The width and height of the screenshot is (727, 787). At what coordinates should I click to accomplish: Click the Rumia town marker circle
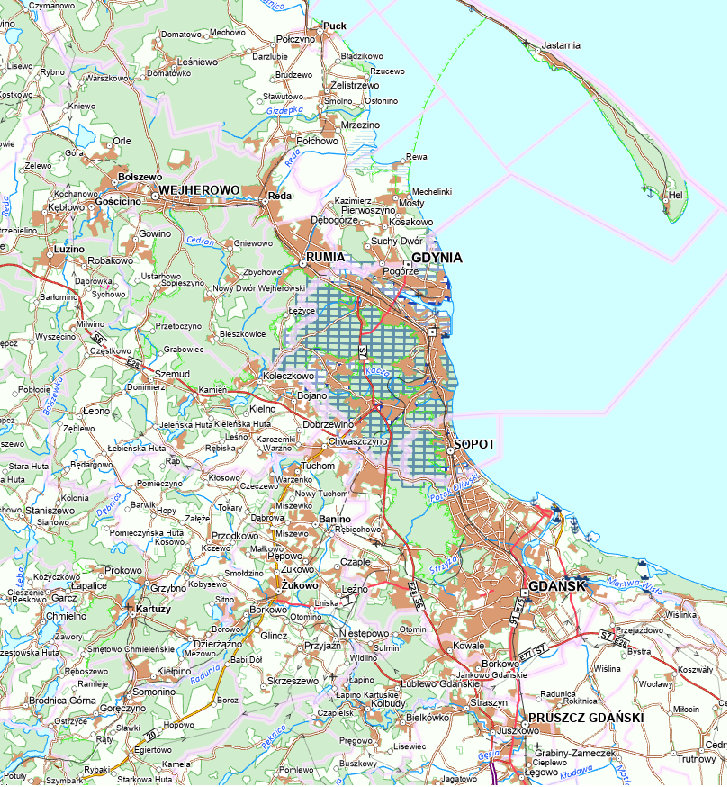point(304,264)
